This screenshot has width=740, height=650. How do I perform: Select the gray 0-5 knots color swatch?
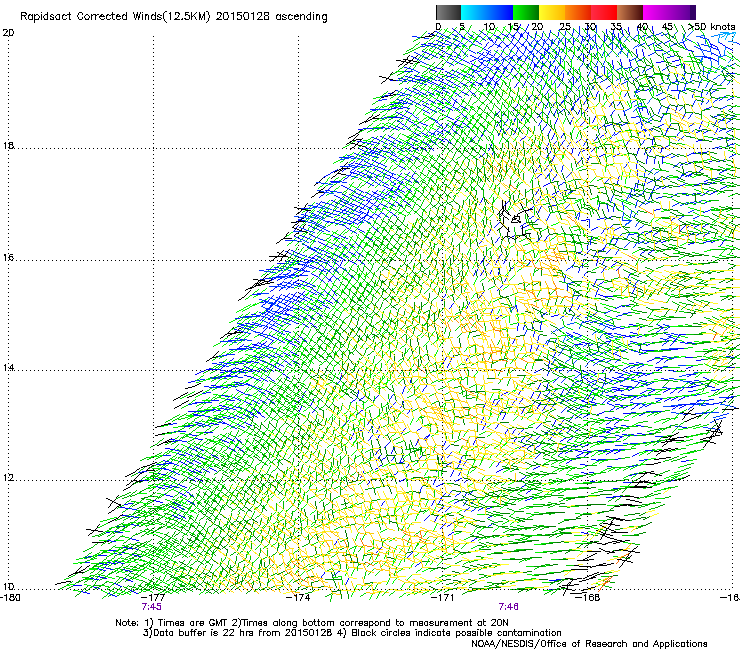448,12
